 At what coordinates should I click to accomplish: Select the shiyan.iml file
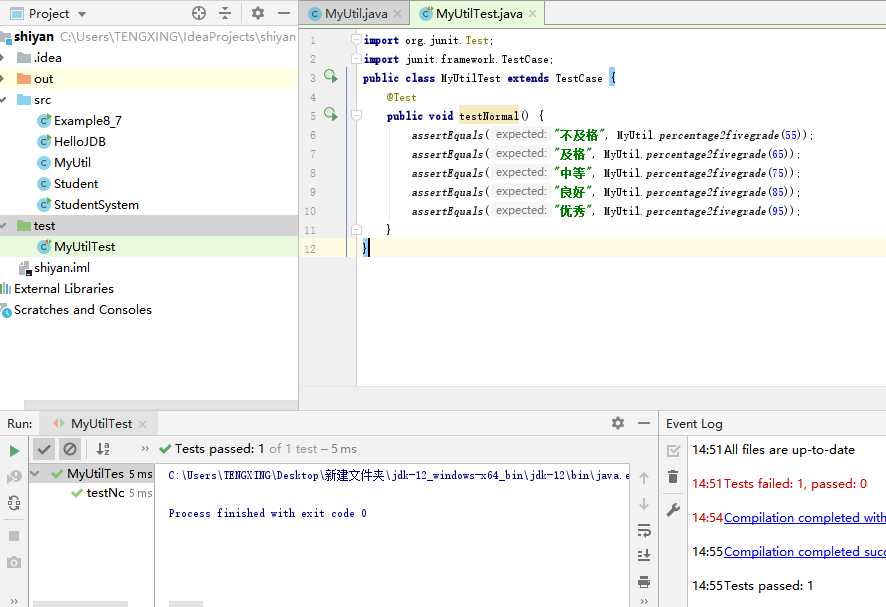coord(62,267)
